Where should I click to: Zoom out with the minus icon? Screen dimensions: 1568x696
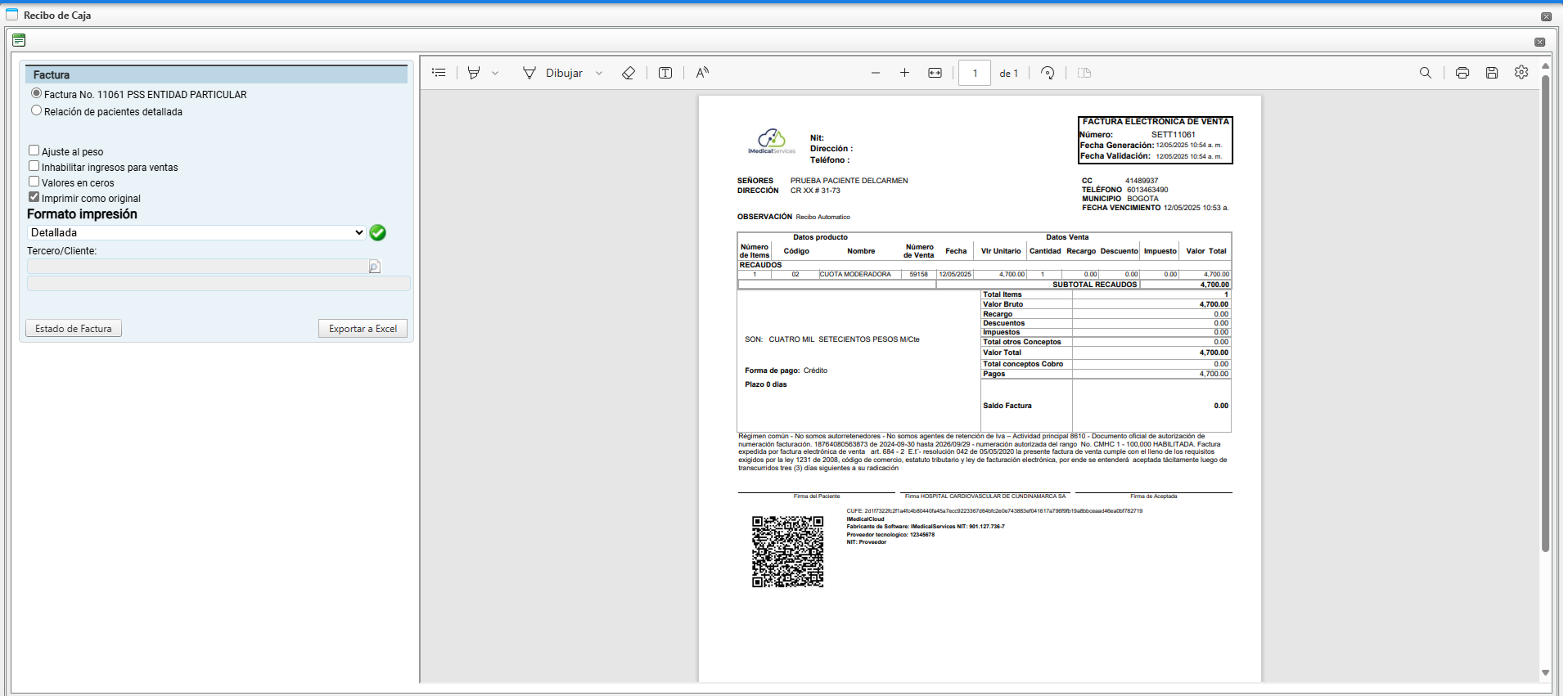(x=876, y=73)
